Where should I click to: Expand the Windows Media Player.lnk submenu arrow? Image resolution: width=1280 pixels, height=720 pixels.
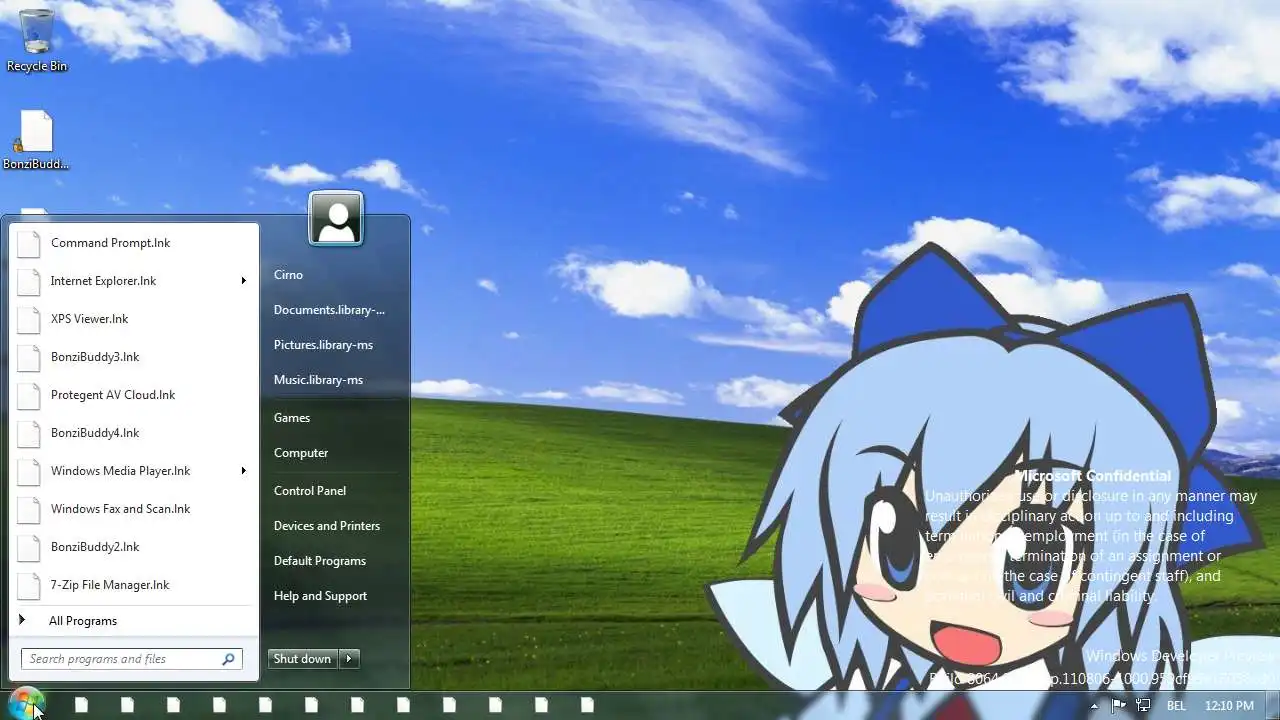click(x=243, y=471)
